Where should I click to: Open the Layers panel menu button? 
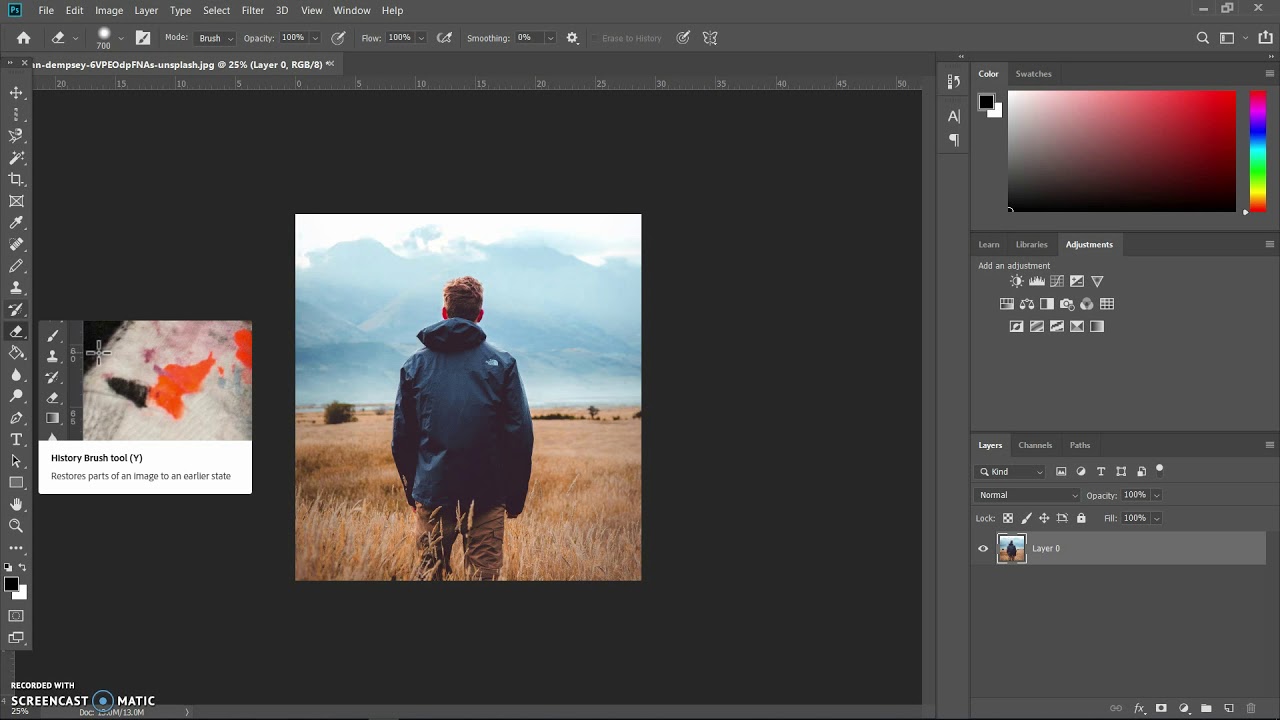click(1270, 445)
